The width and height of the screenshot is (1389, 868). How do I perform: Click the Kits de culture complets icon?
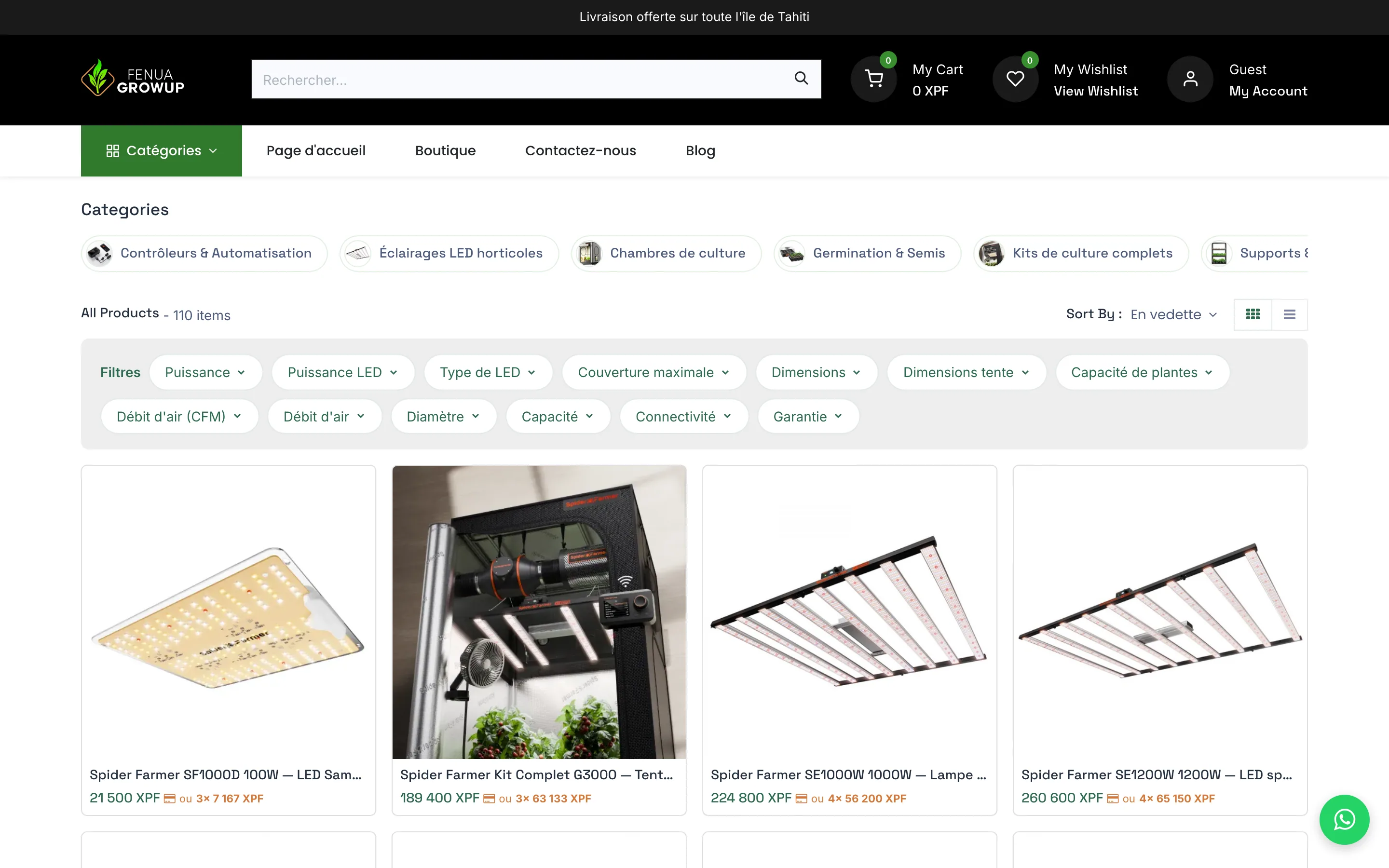992,253
